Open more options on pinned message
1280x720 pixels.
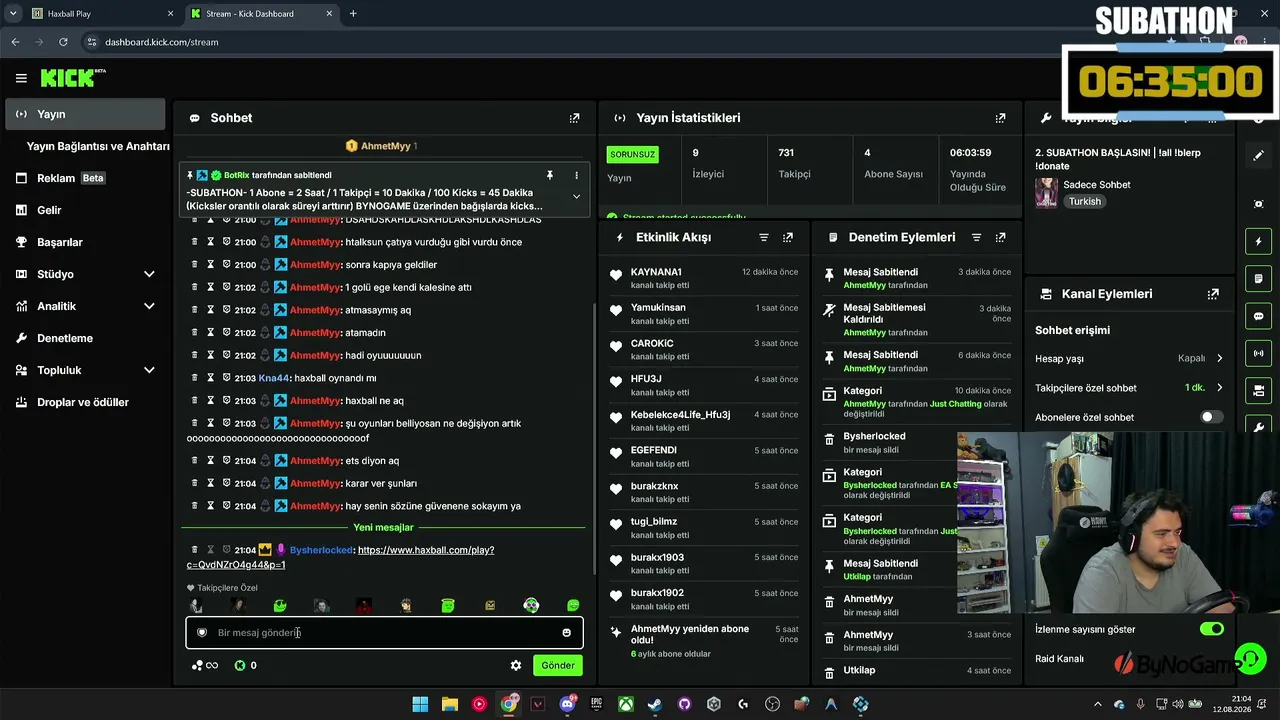coord(576,175)
